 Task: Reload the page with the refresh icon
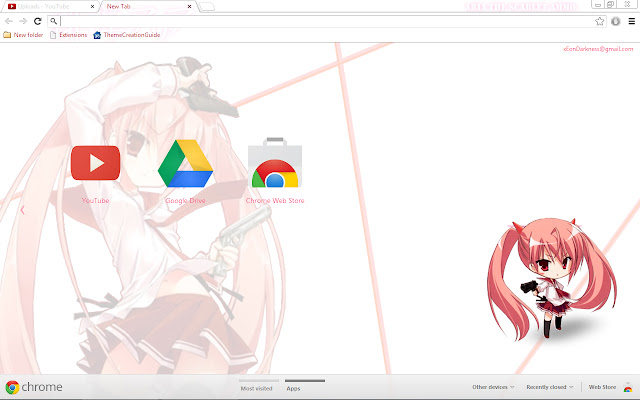point(38,21)
